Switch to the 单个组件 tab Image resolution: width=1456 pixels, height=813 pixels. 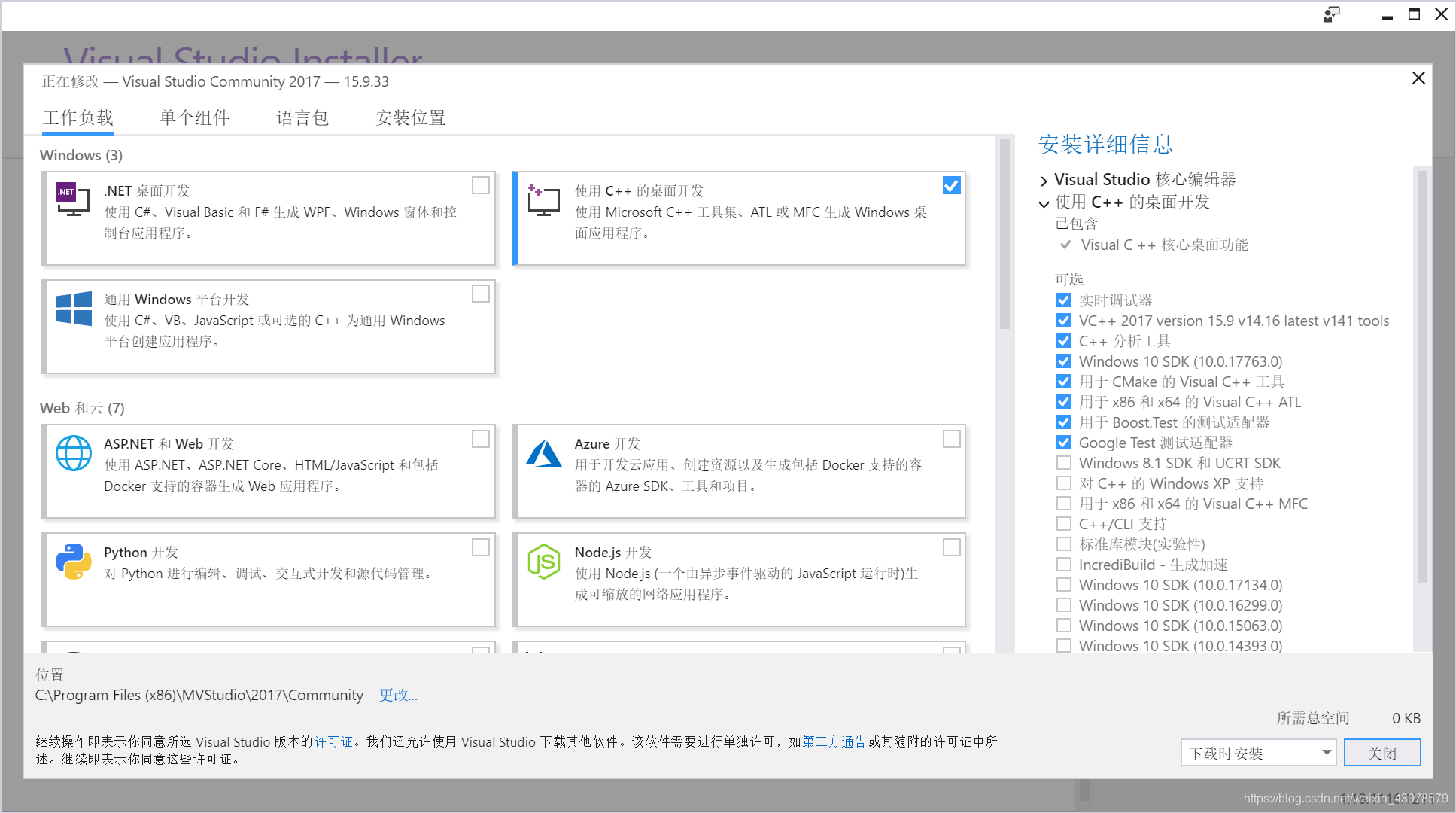(x=195, y=118)
